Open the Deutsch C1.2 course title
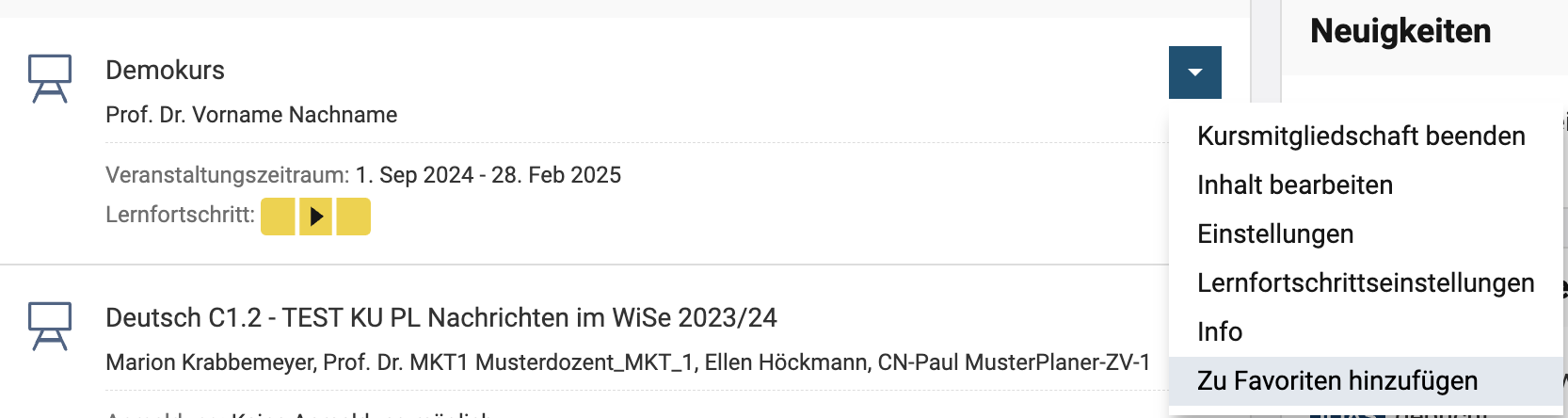The width and height of the screenshot is (1568, 418). (x=440, y=318)
